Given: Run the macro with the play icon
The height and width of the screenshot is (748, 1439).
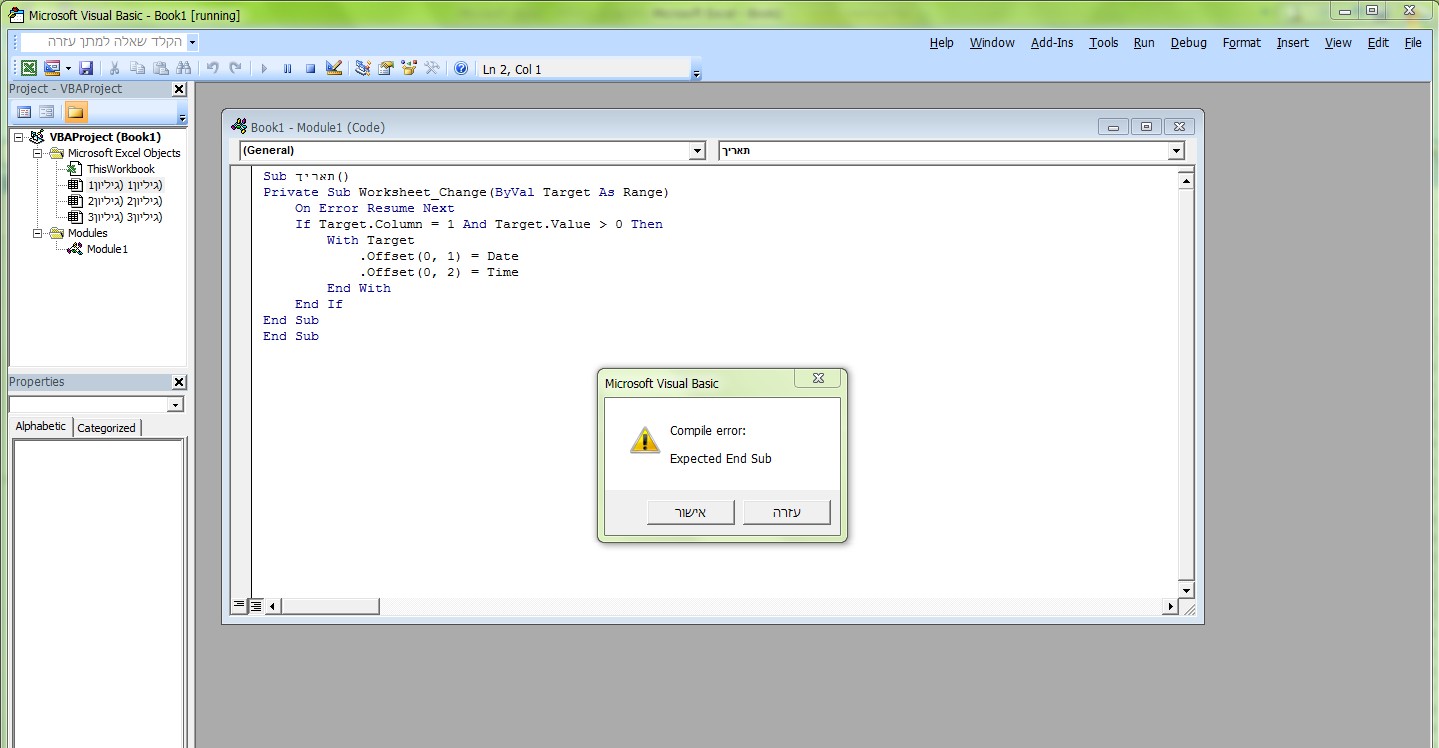Looking at the screenshot, I should 264,68.
